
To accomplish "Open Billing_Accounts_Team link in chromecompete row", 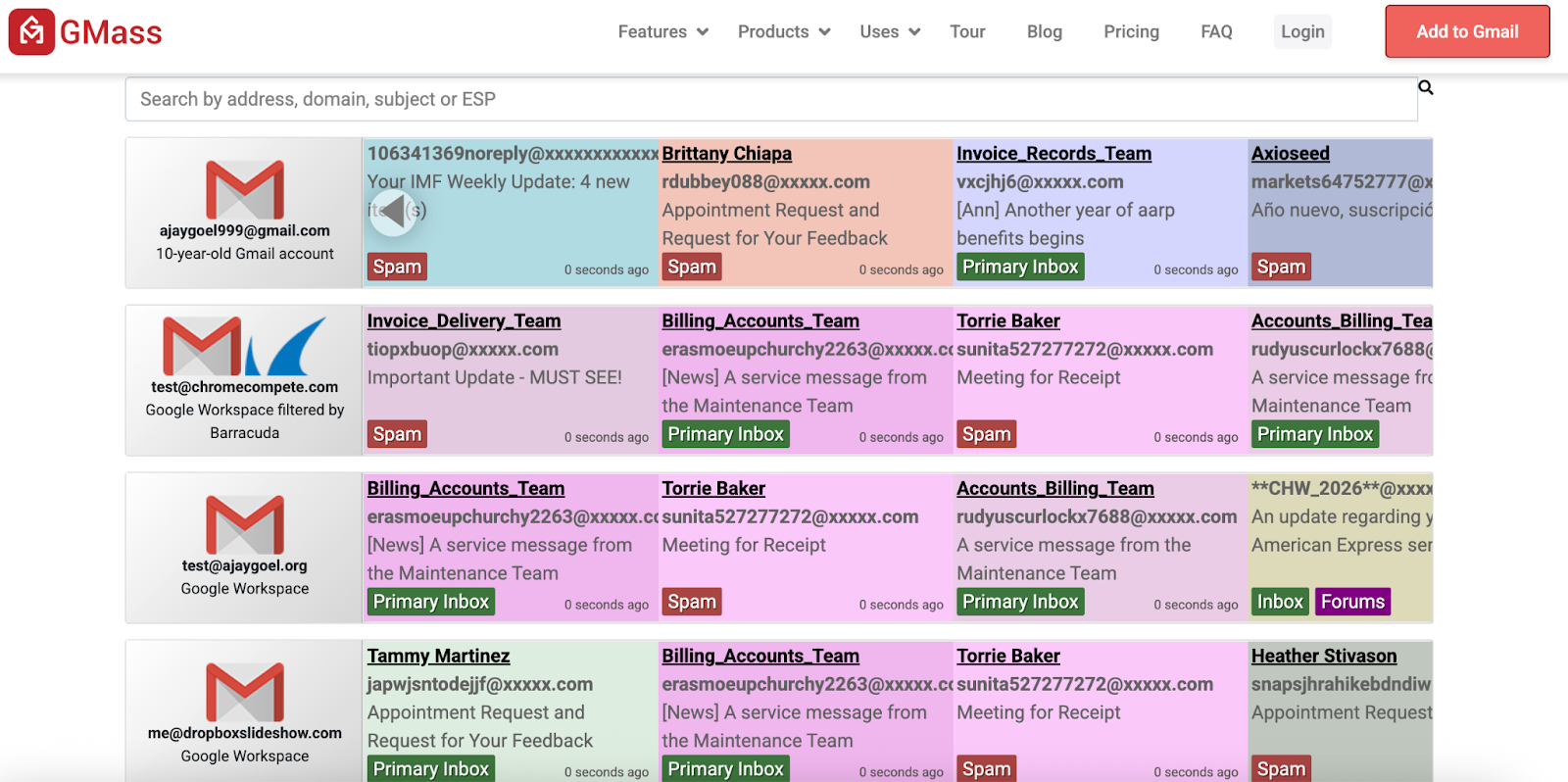I will [759, 320].
